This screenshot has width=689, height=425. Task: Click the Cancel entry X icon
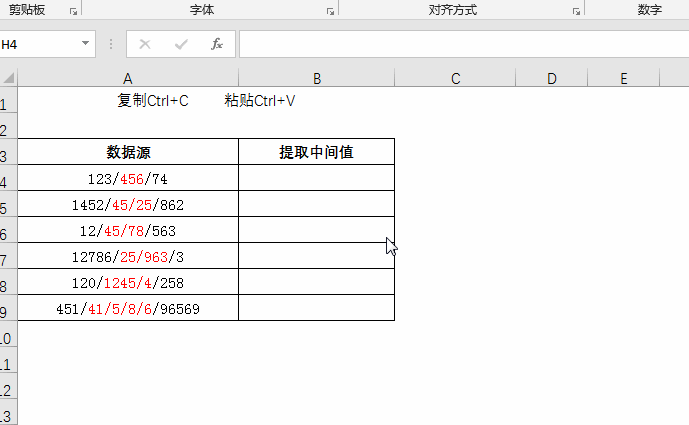[x=145, y=44]
